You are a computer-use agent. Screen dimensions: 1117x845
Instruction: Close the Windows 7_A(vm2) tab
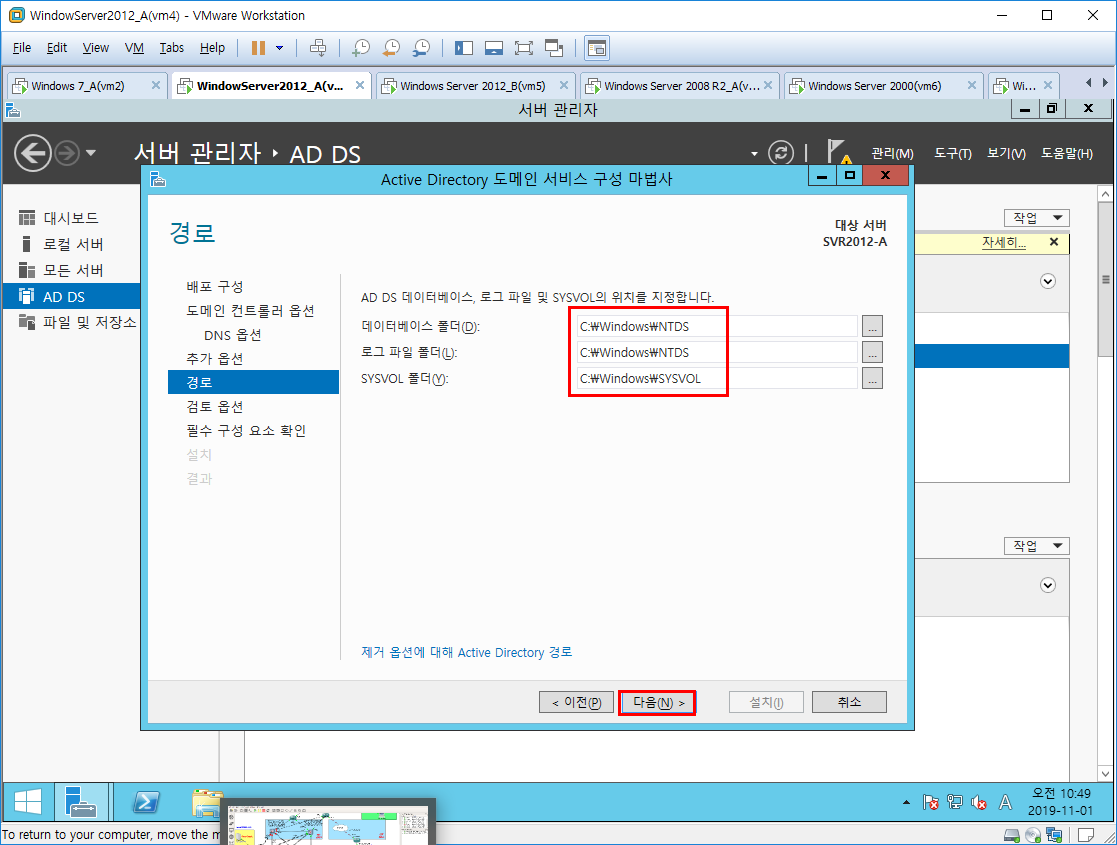tap(155, 85)
